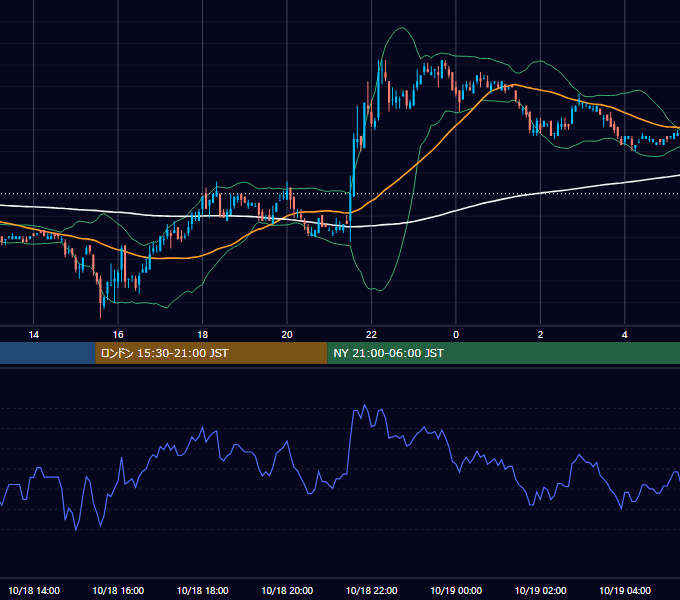The width and height of the screenshot is (680, 600).
Task: Click the upper Bollinger band peak after 22:00
Action: pos(402,28)
